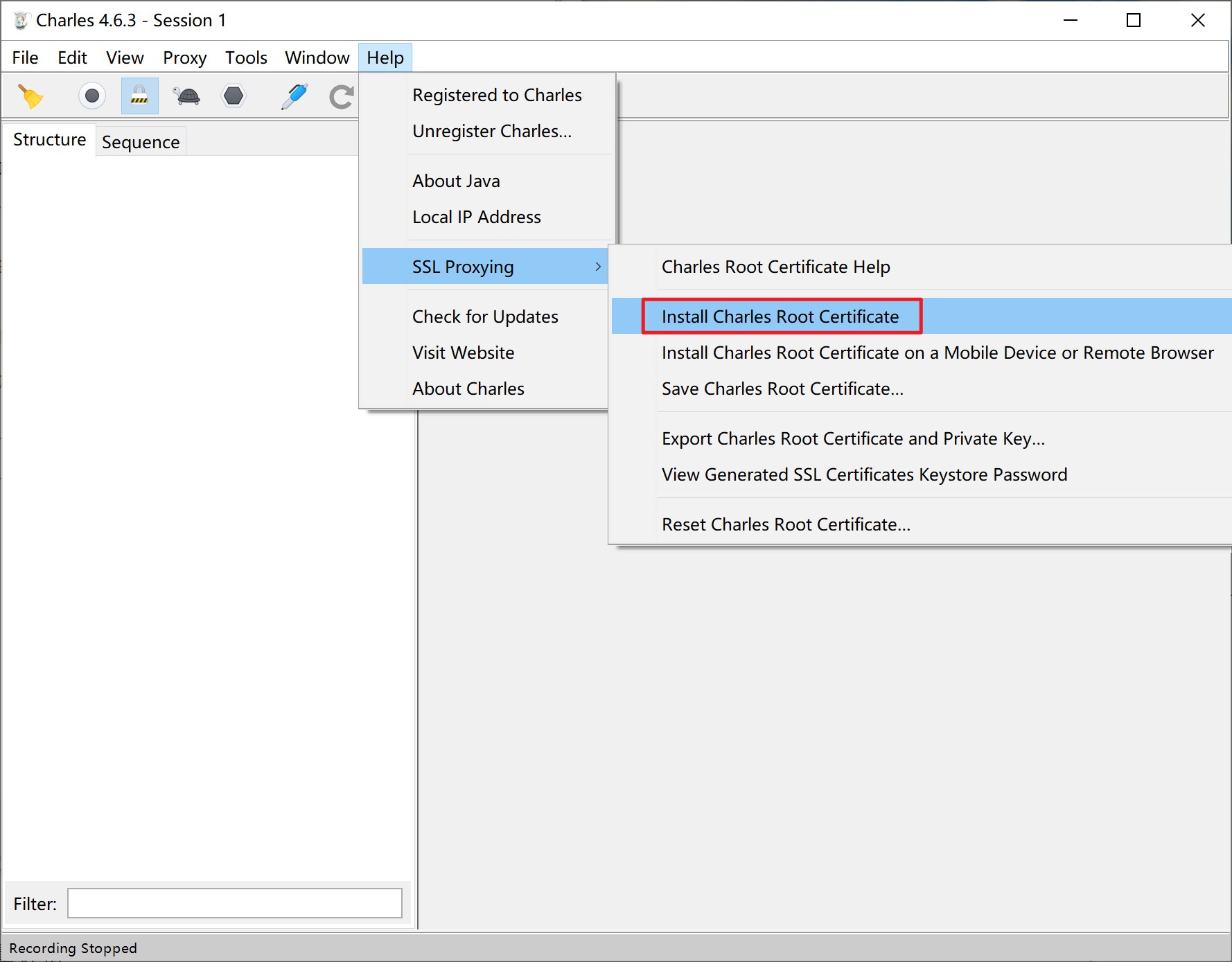
Task: Toggle the record button in toolbar
Action: [x=92, y=96]
